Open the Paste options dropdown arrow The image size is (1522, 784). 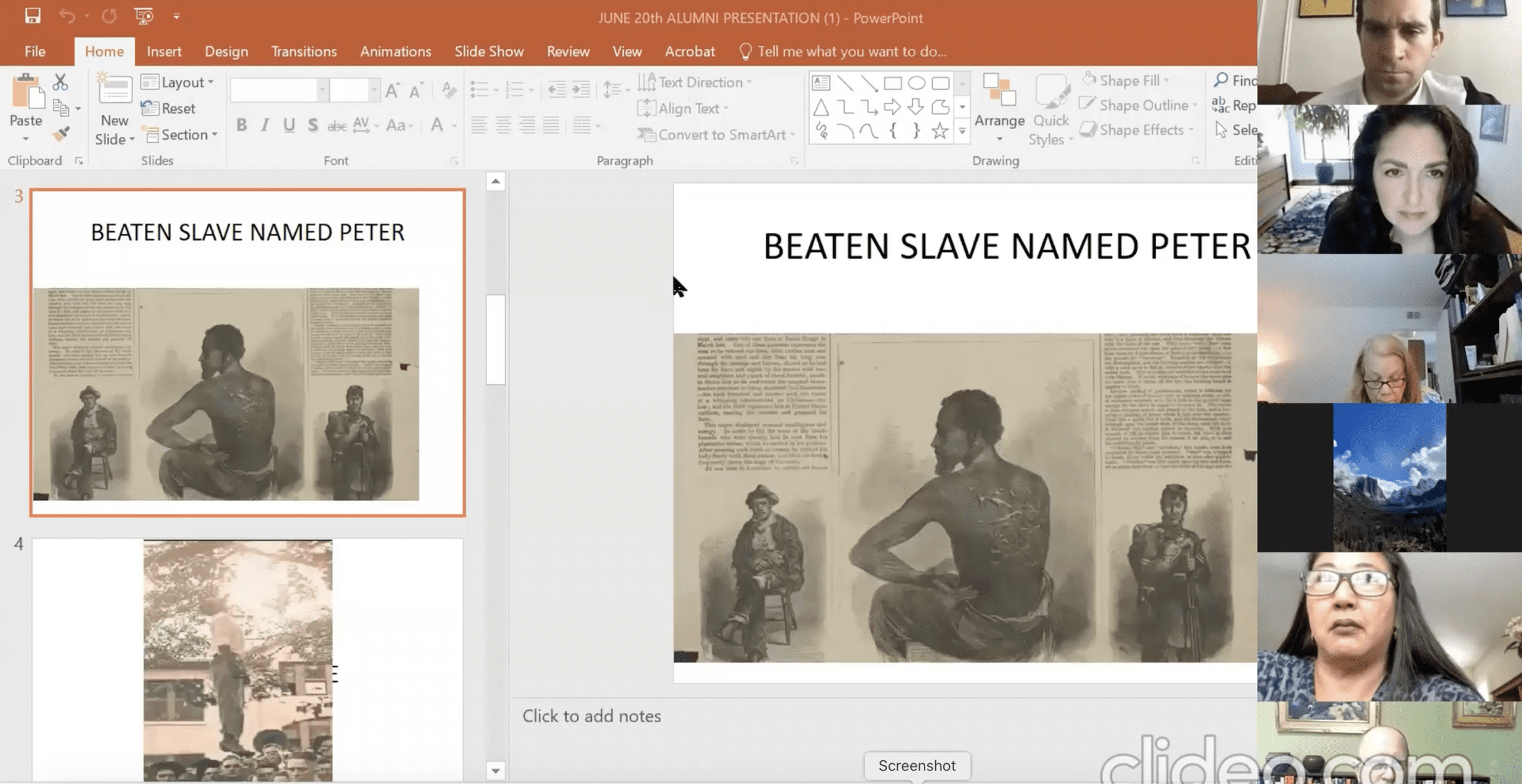tap(26, 139)
